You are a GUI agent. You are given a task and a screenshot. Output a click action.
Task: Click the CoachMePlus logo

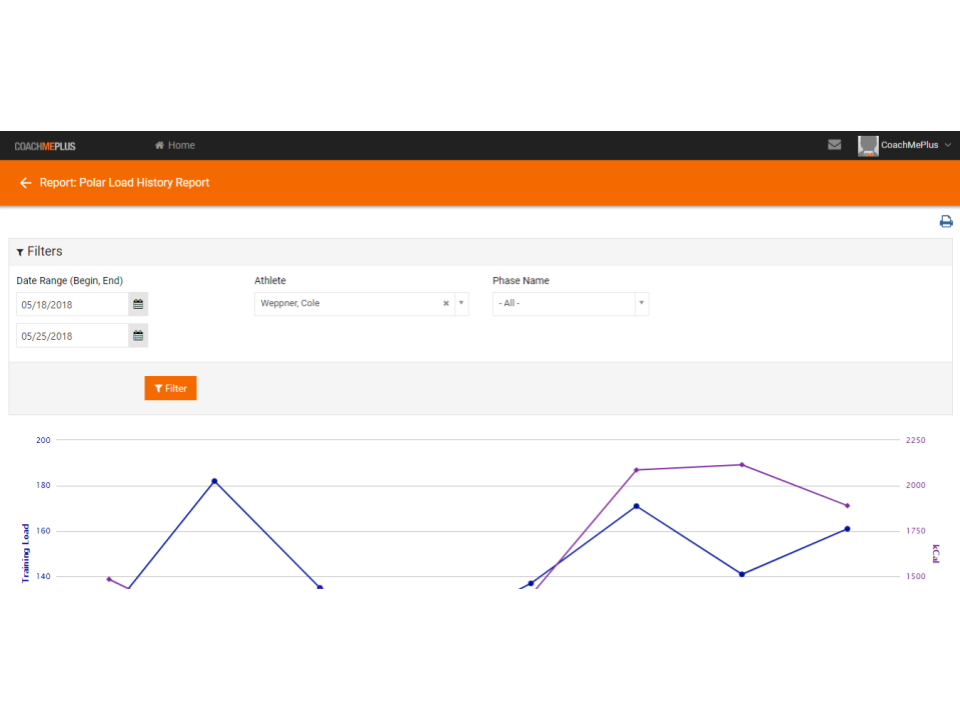45,146
